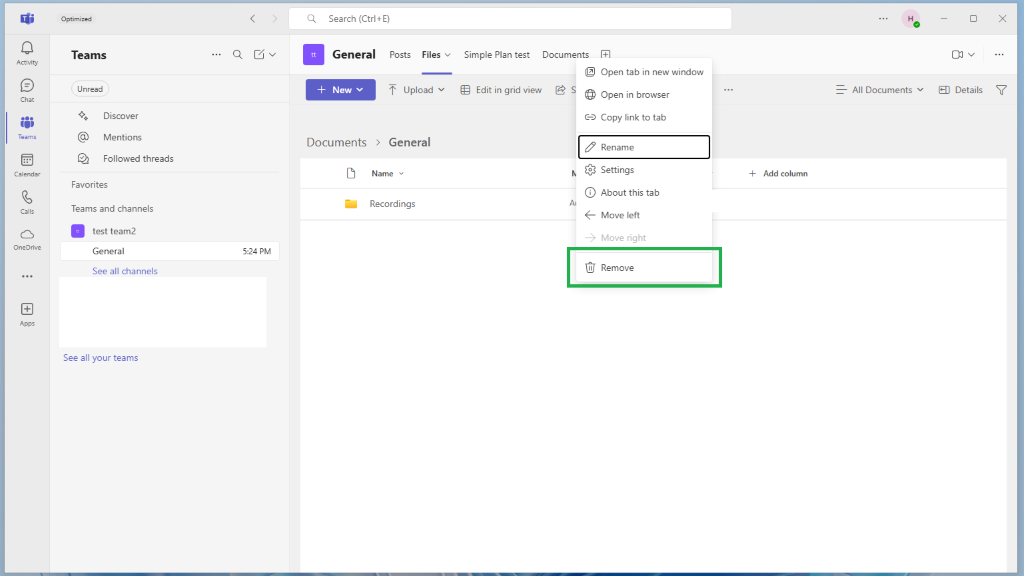
Task: Click the Teams panel search icon
Action: point(238,55)
